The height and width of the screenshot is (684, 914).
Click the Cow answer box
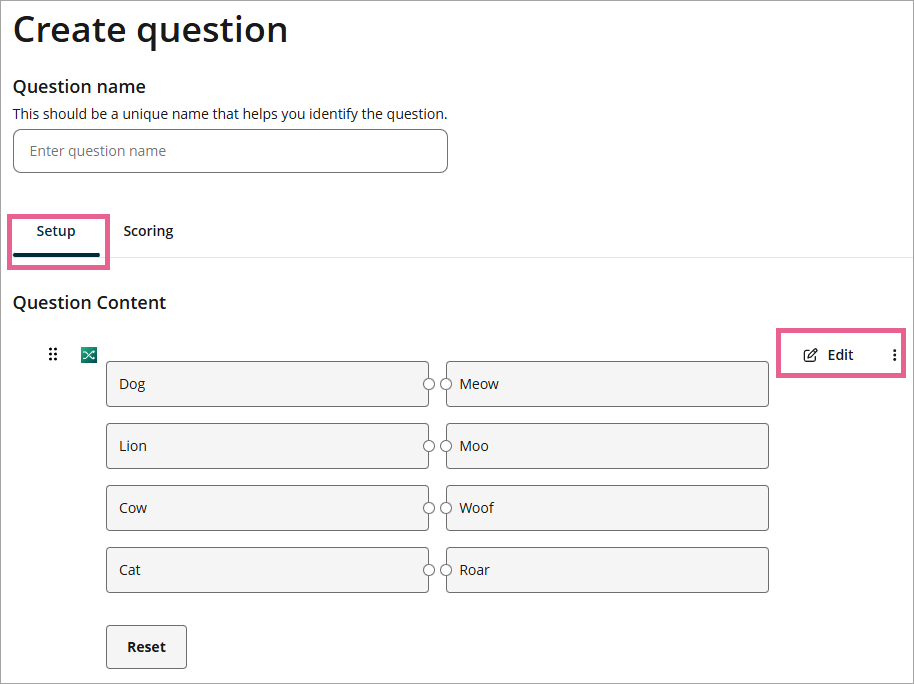[x=266, y=508]
